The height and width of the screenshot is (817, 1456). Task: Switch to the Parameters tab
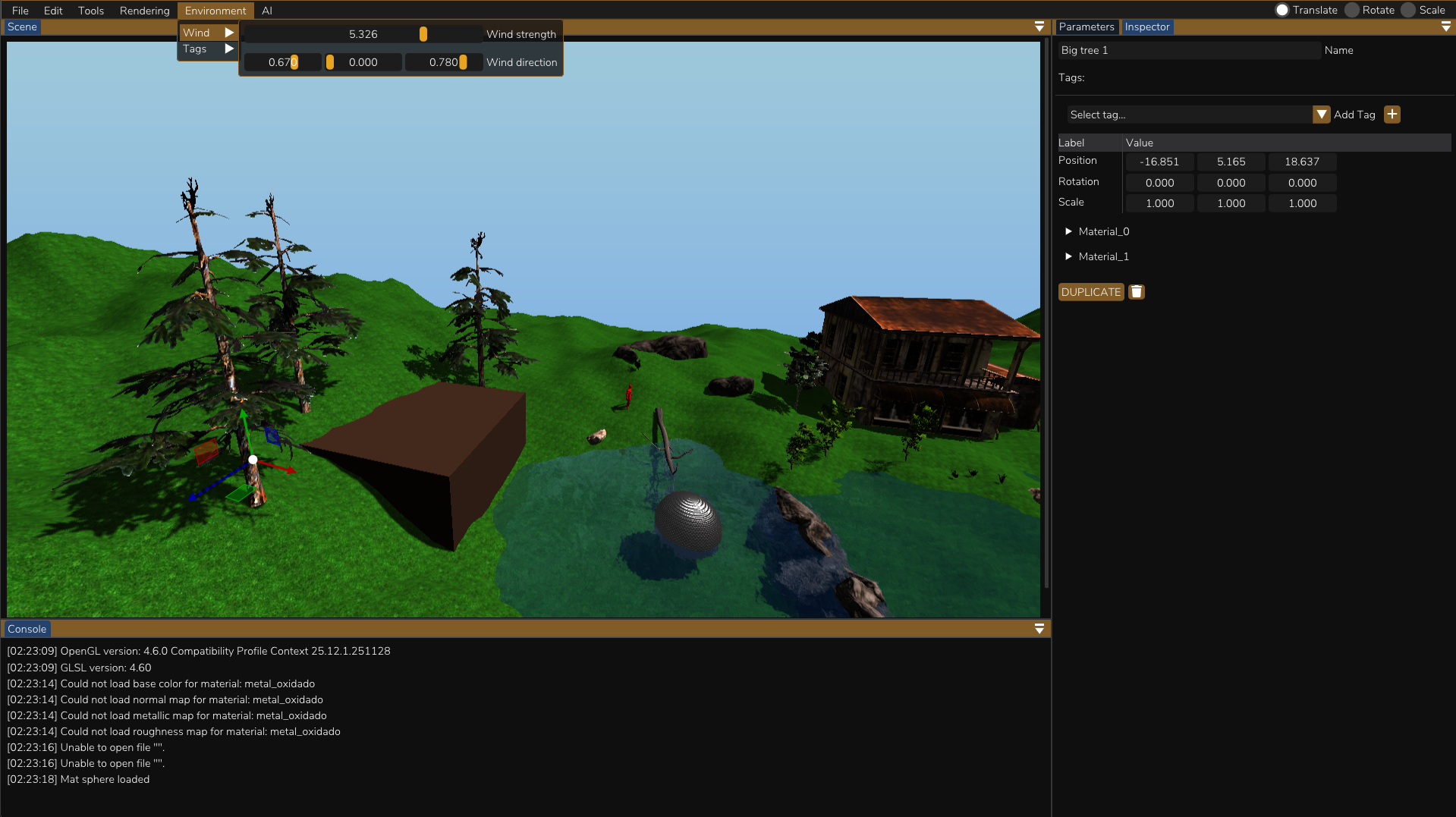tap(1086, 27)
